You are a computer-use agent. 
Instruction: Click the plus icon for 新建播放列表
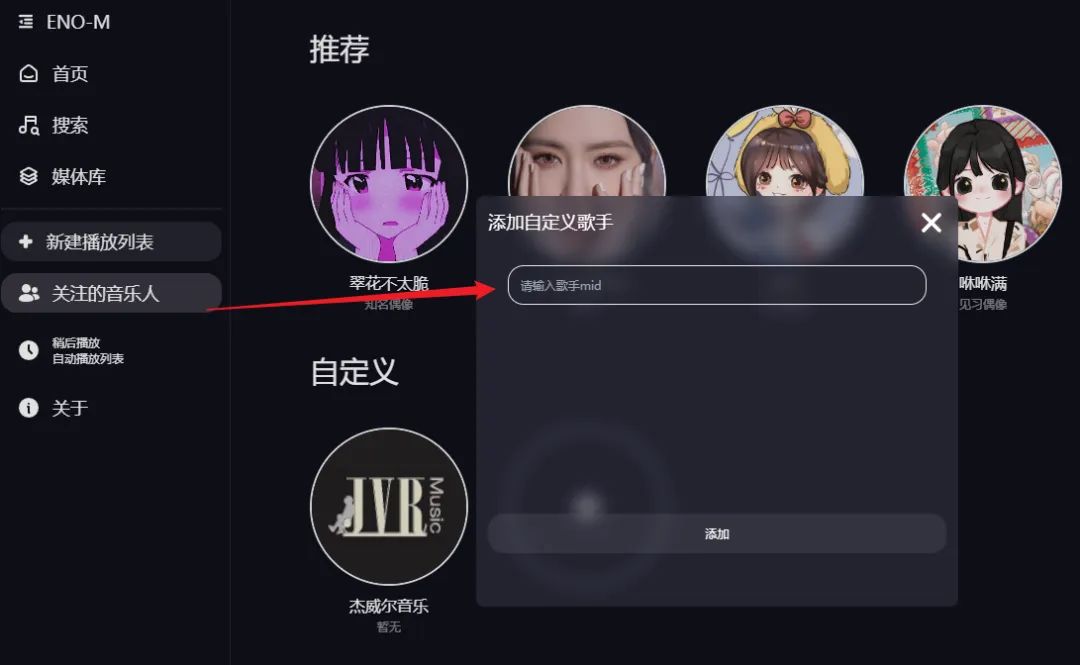(x=26, y=241)
